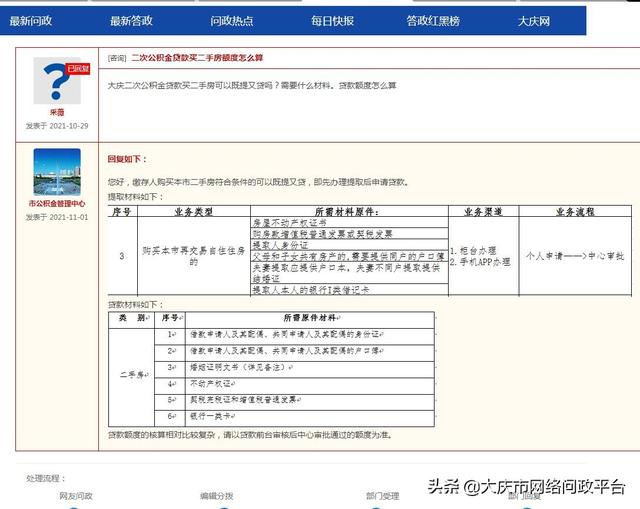Select the reply date 发表于 2021-11-01
Viewport: 640px width, 509px height.
[x=57, y=217]
